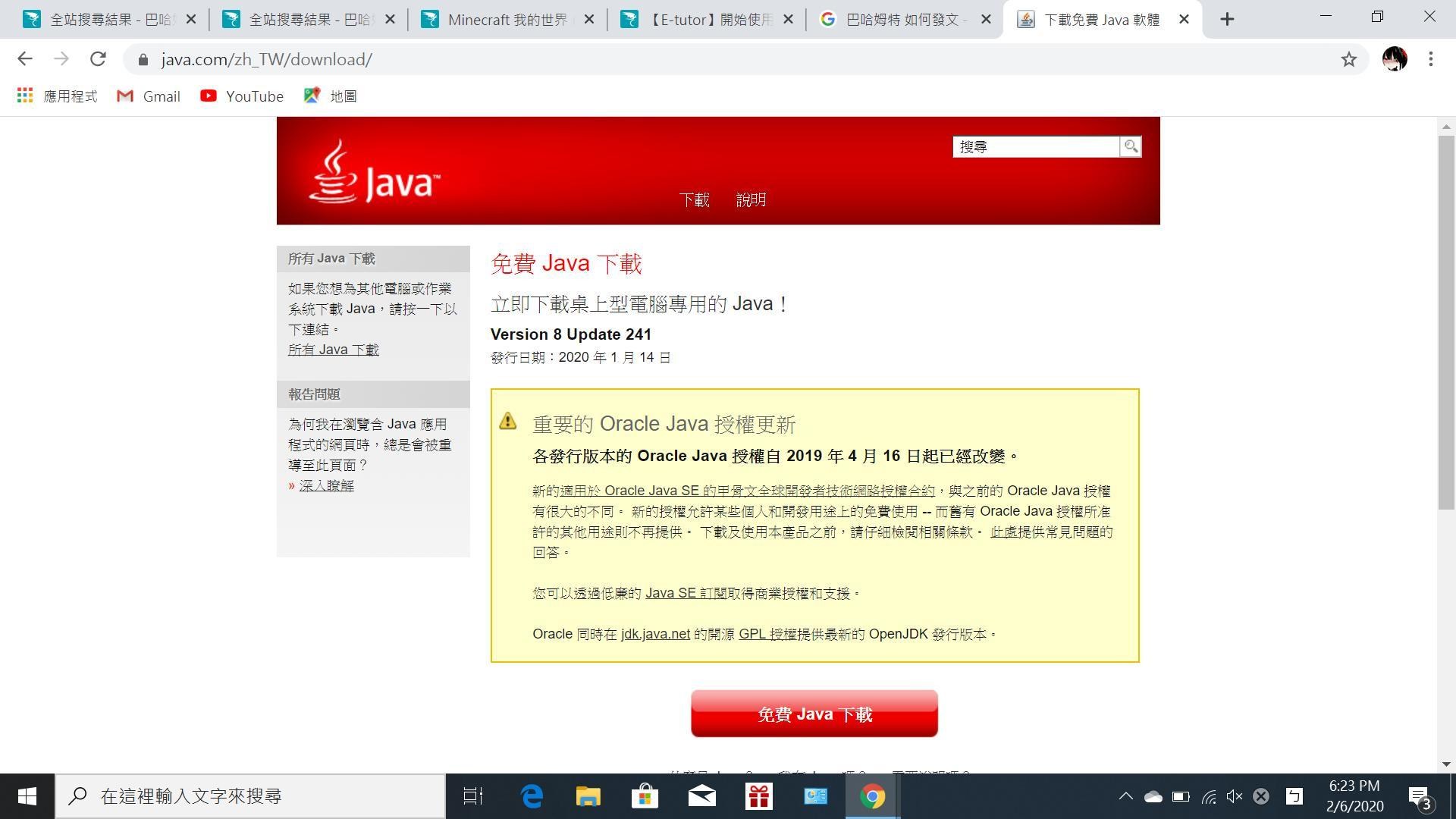Switch to the Minecraft 我的世界 tab

coord(507,20)
